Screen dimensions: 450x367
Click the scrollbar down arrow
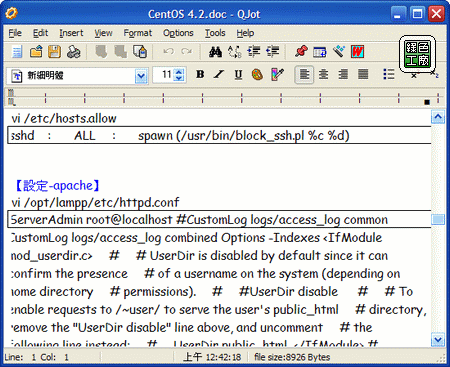click(438, 340)
